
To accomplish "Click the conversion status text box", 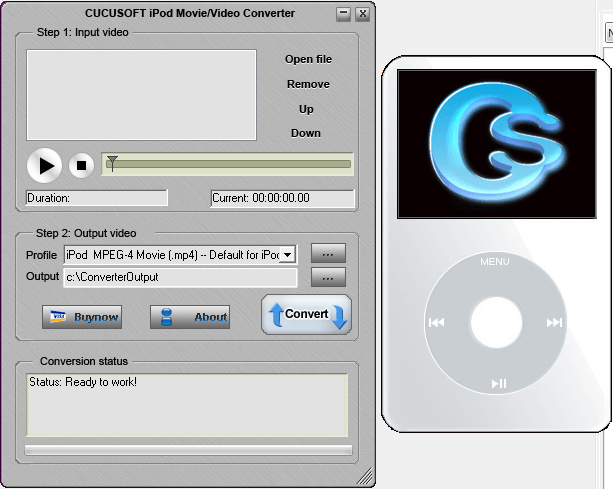I will pos(187,405).
